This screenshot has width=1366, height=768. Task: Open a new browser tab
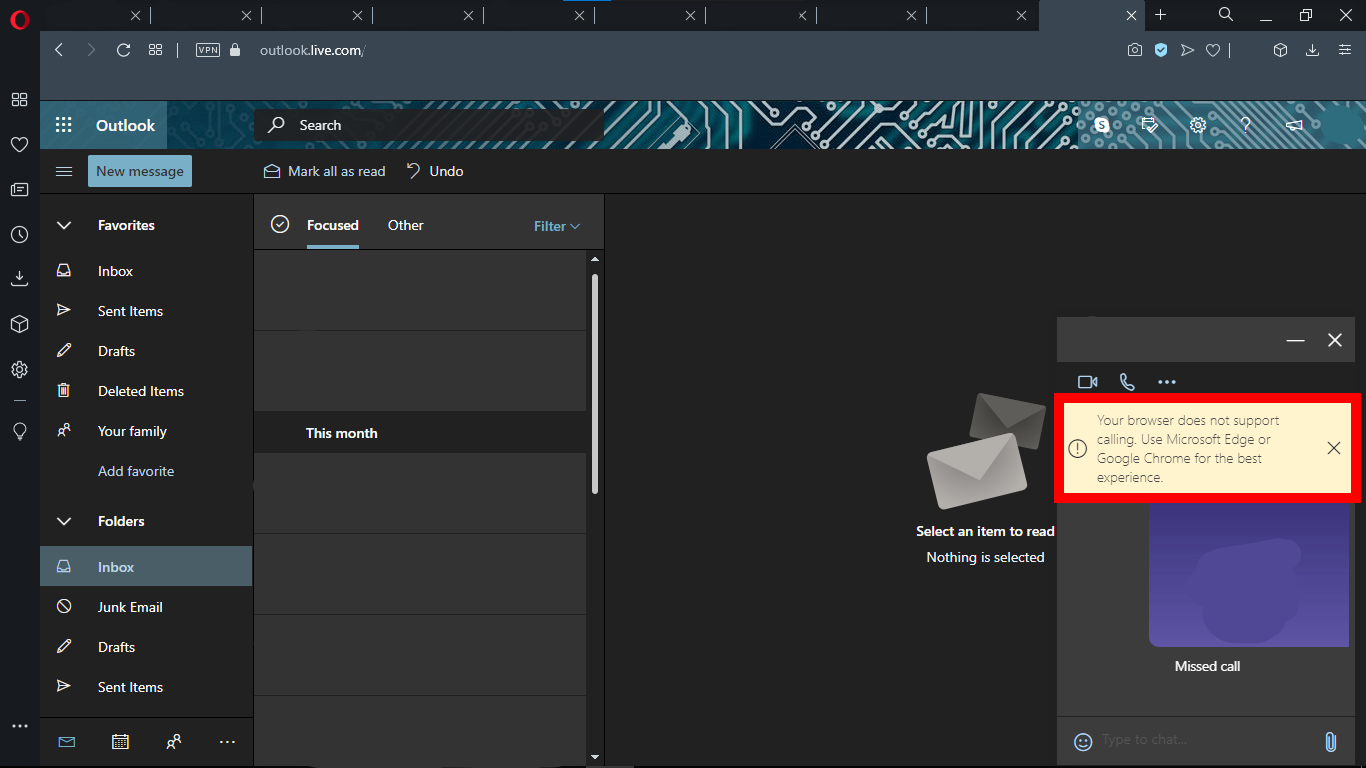[x=1160, y=15]
